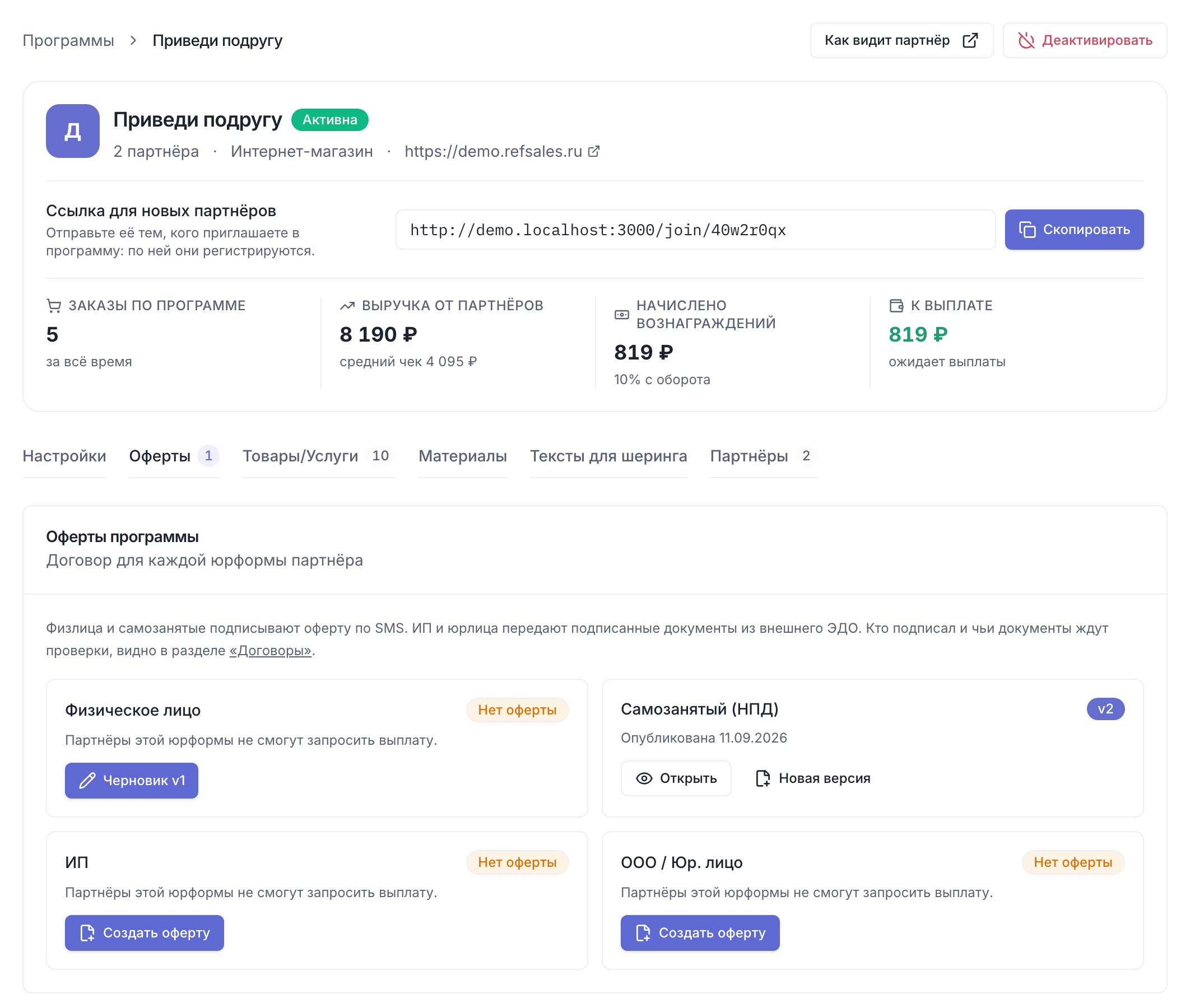Click the deactivate power icon
The image size is (1190, 1008).
tap(1026, 40)
